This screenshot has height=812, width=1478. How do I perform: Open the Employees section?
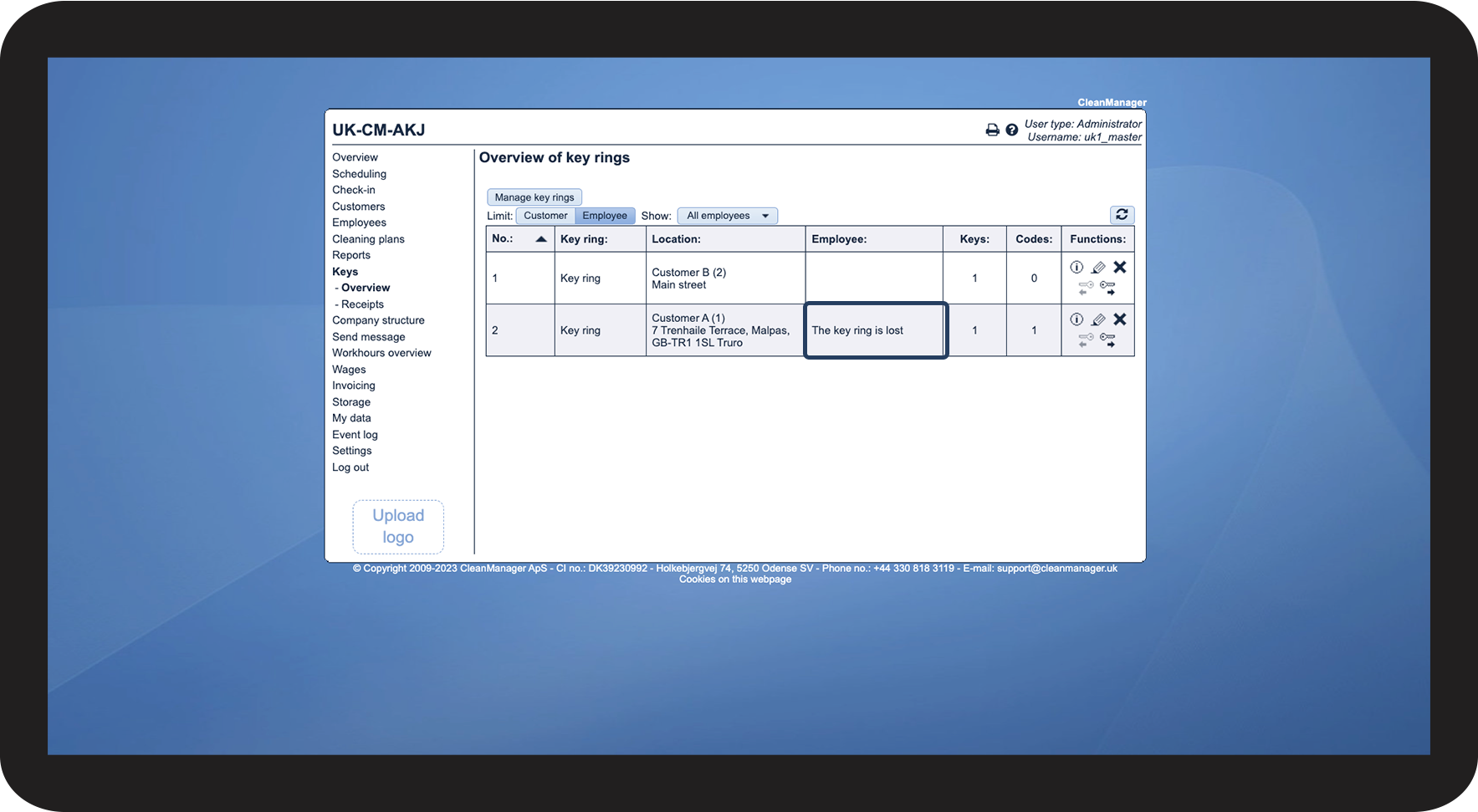point(359,222)
